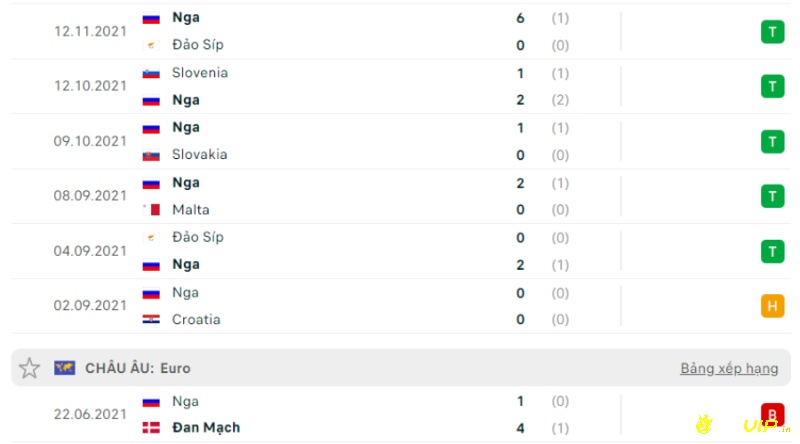Click the orange H draw badge for 02.09.2021

772,306
